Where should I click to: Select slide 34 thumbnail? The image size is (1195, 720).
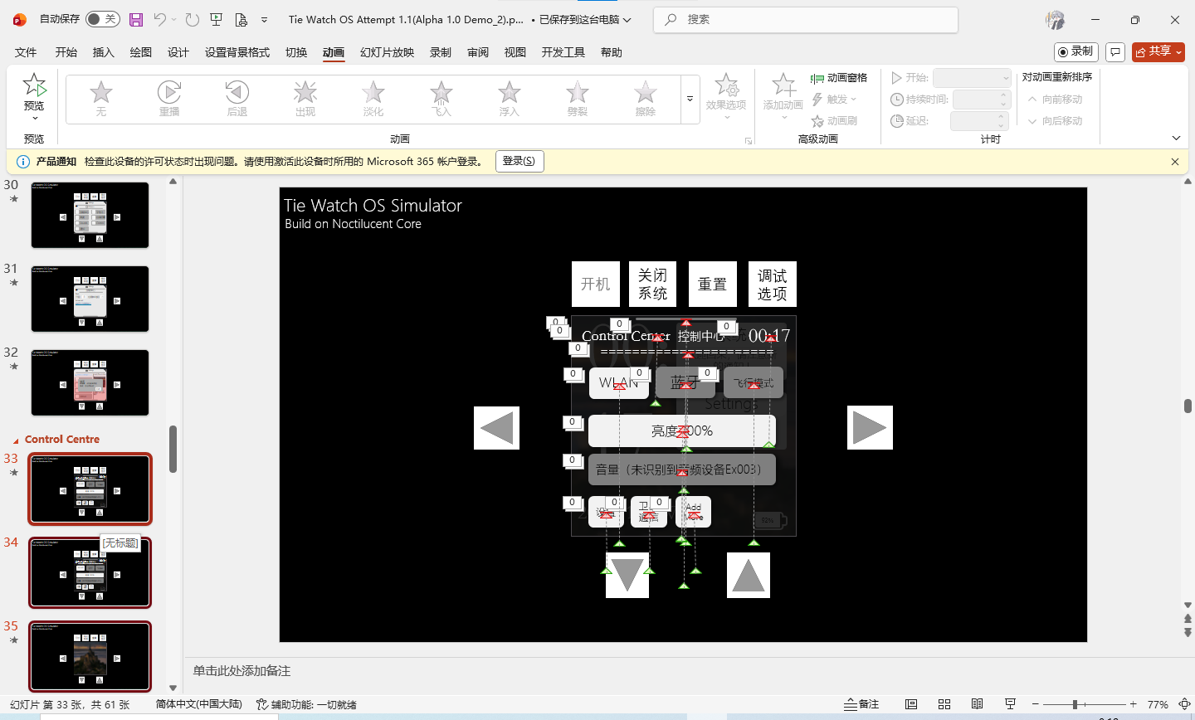[90, 572]
